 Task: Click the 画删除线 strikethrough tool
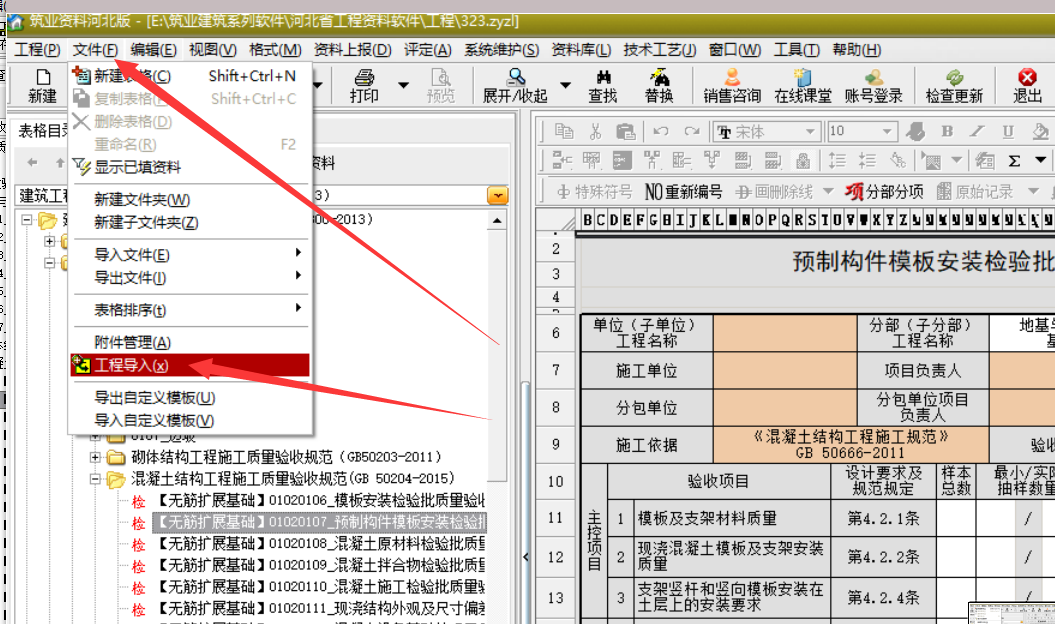(774, 192)
